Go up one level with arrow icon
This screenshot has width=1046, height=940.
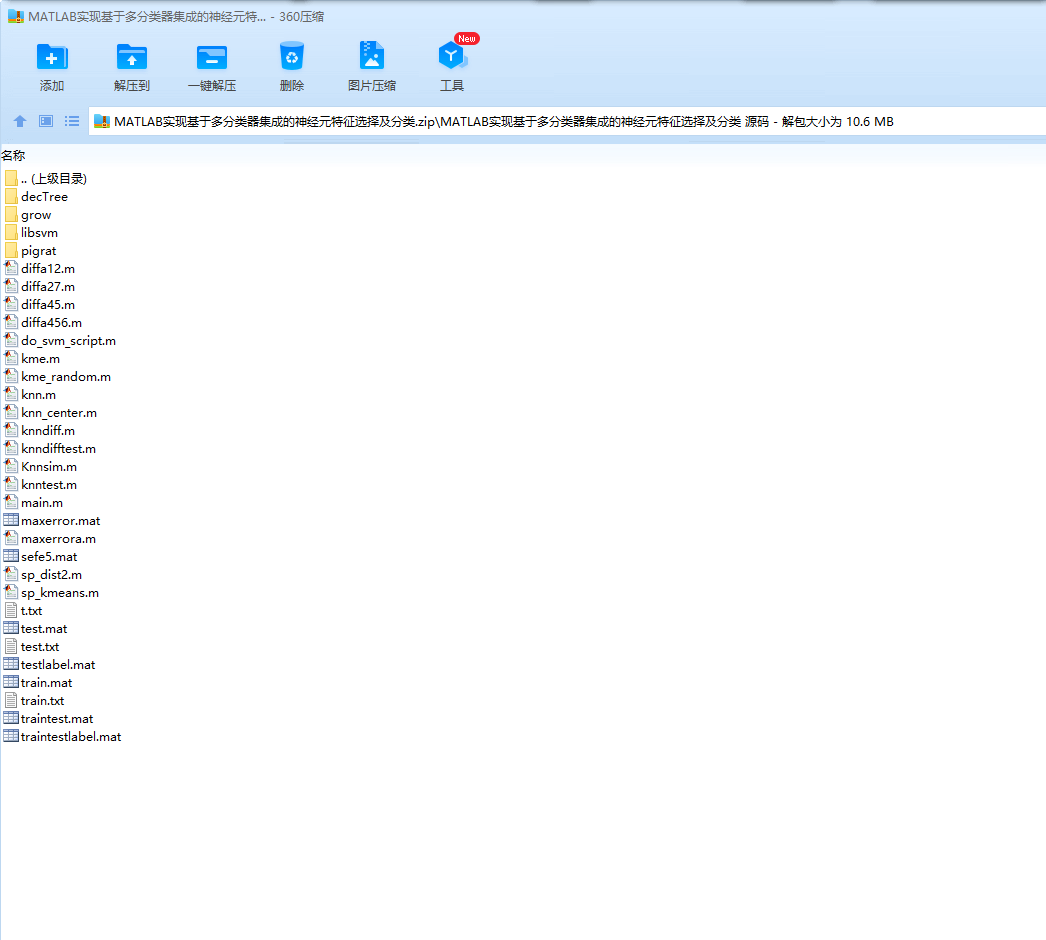20,121
